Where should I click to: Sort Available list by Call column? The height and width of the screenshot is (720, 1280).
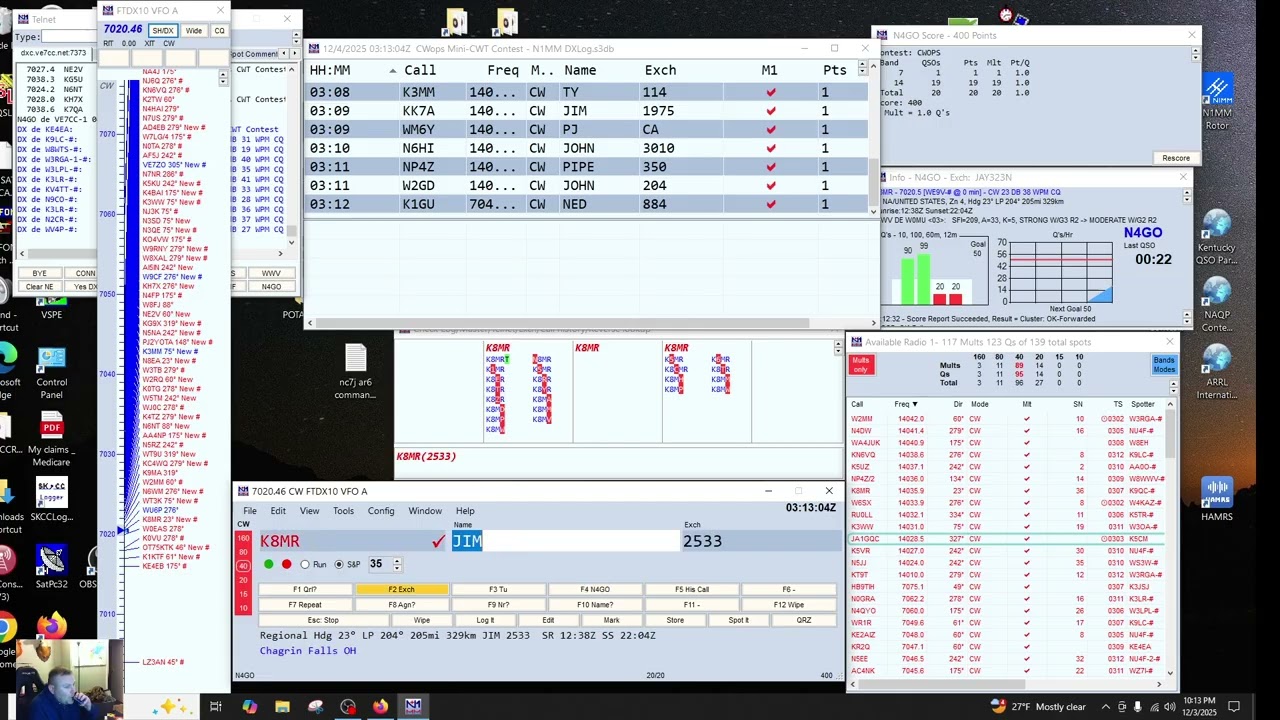(x=857, y=404)
